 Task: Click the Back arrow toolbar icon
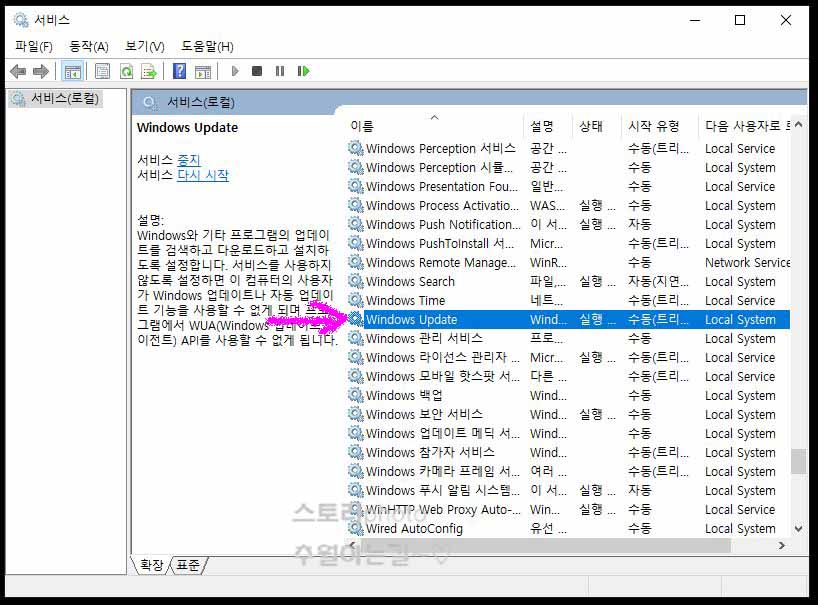click(x=18, y=71)
